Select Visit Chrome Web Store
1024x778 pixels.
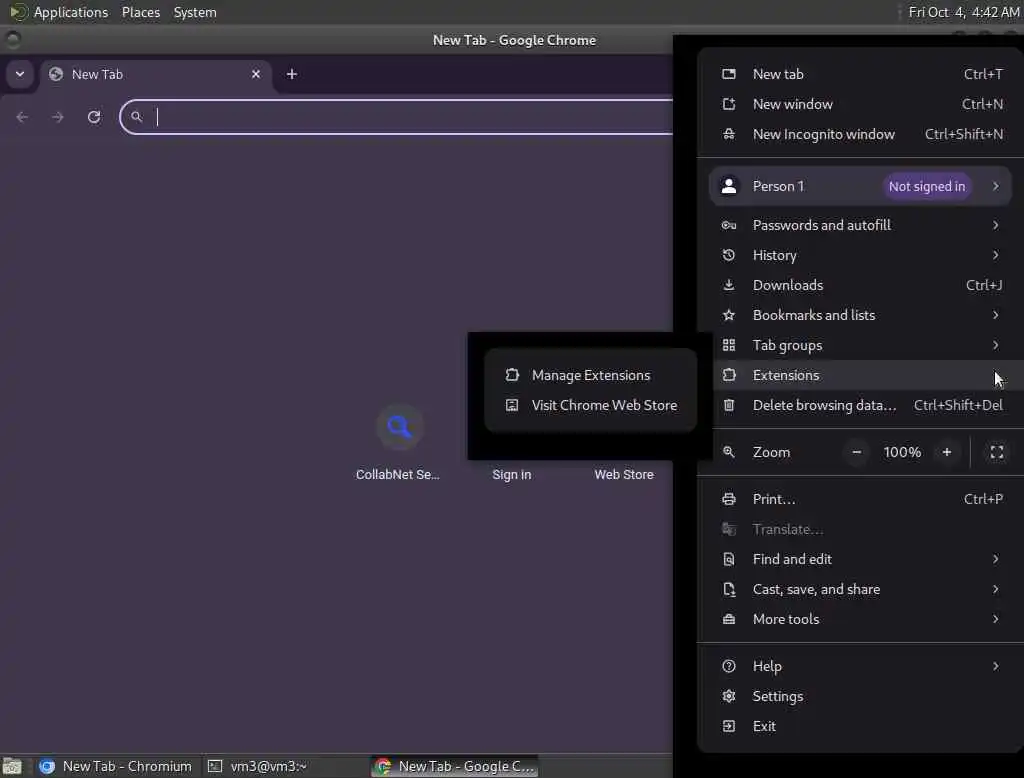(x=590, y=406)
